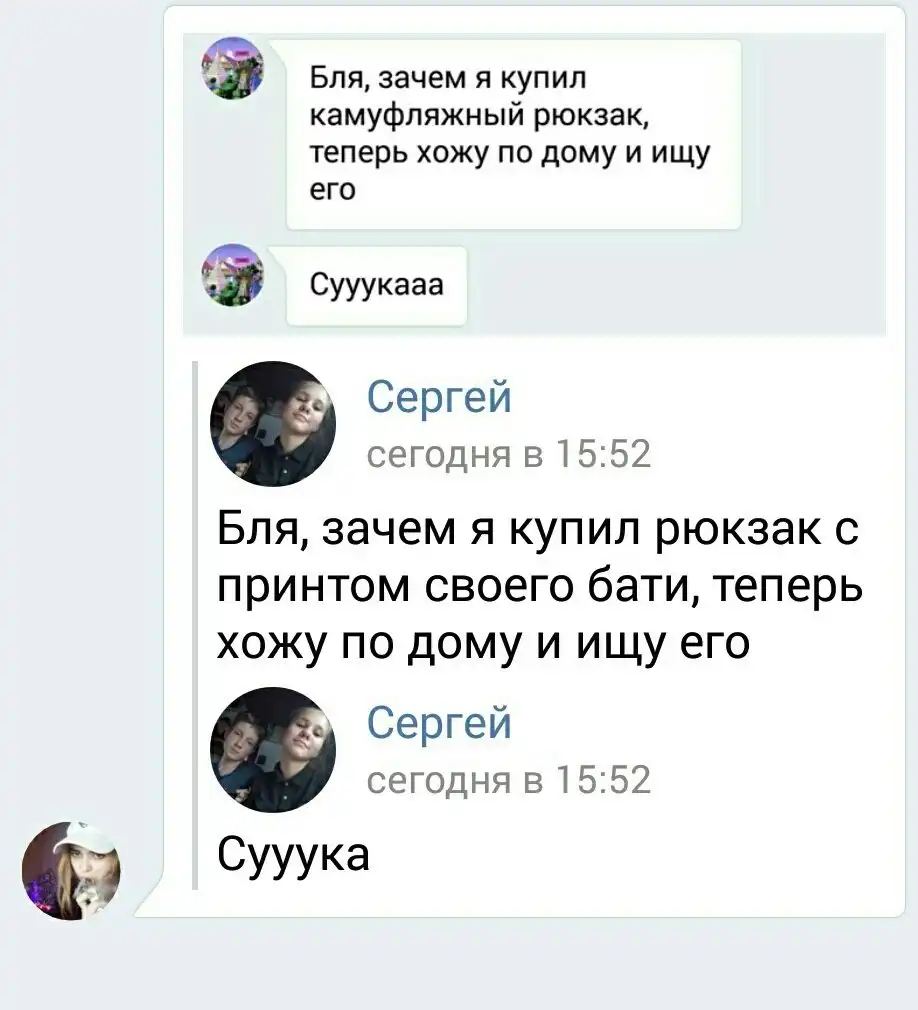Viewport: 918px width, 1010px height.
Task: Click the vertical quote bar of the forwarded messages
Action: pyautogui.click(x=195, y=625)
